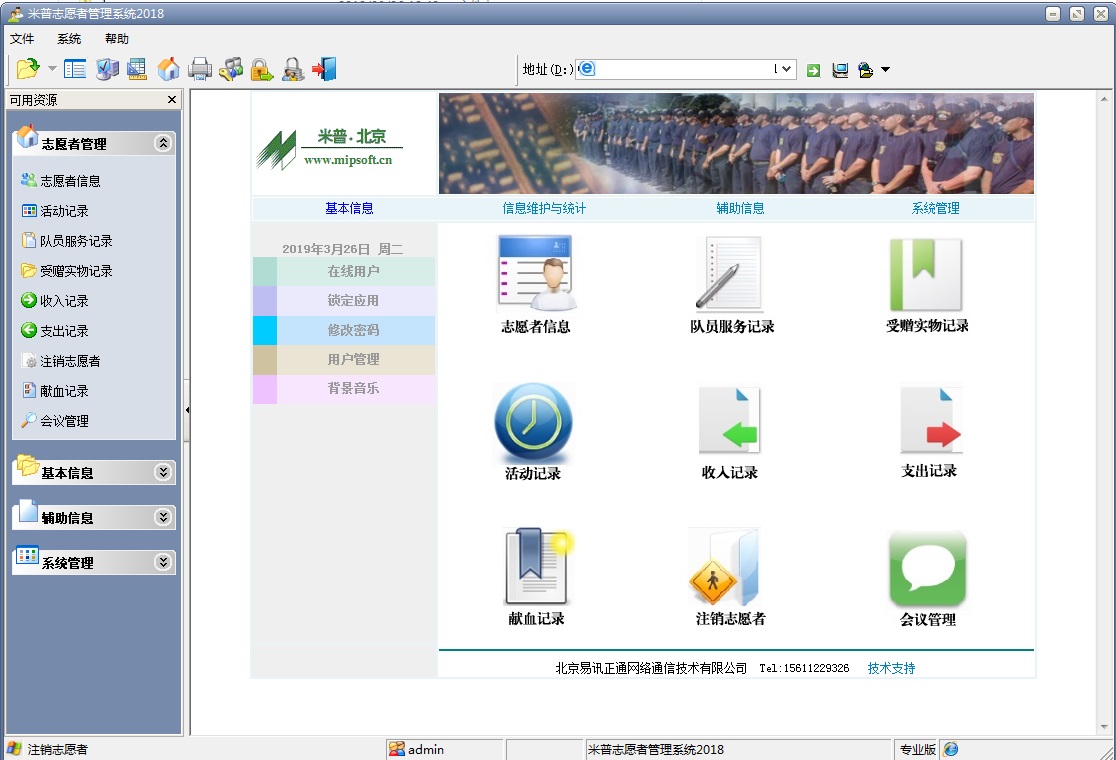Click the printer toolbar icon
This screenshot has width=1116, height=760.
point(200,69)
